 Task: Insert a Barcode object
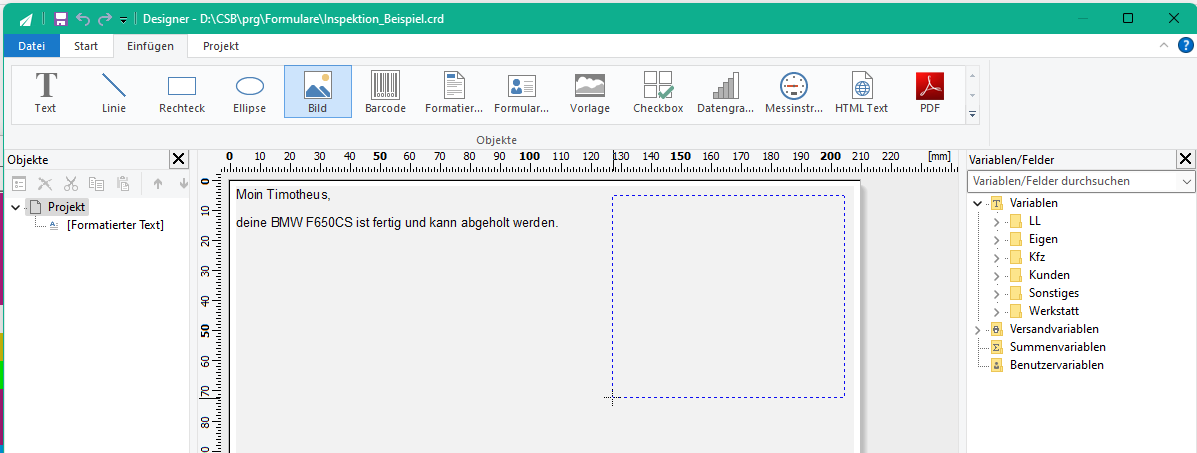click(386, 92)
